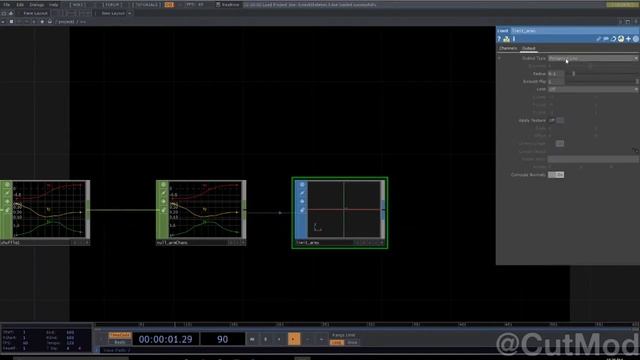
Task: Select the Once range limit button
Action: 352,342
